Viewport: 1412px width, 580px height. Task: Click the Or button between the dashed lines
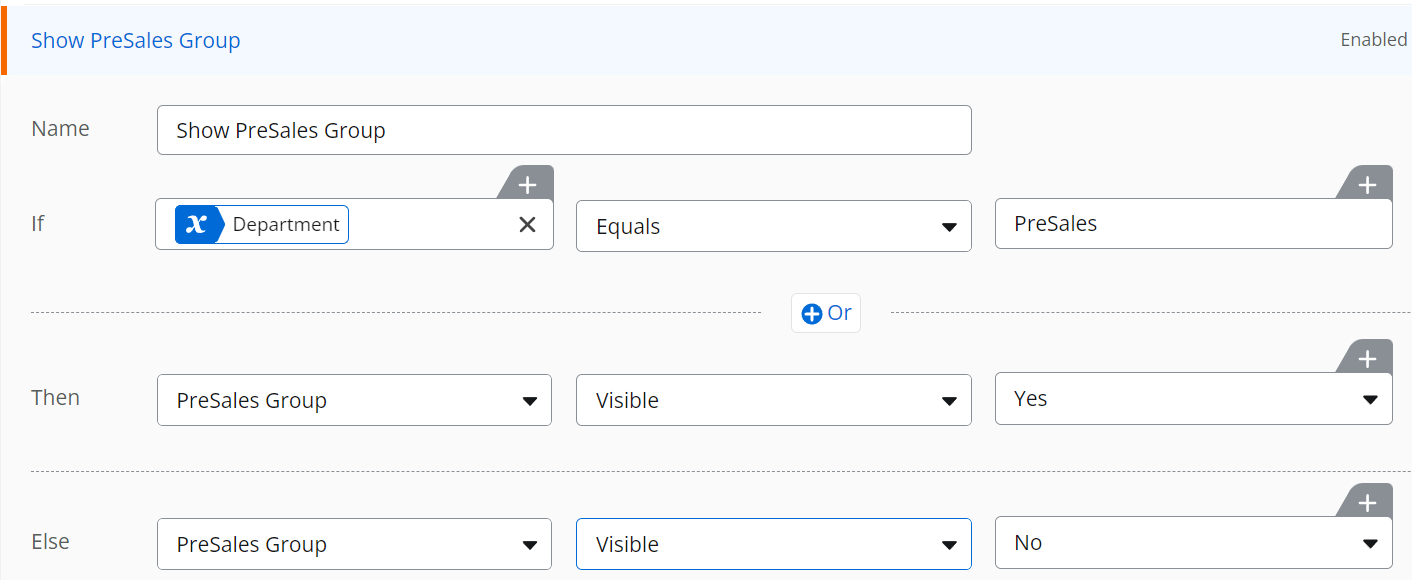826,313
